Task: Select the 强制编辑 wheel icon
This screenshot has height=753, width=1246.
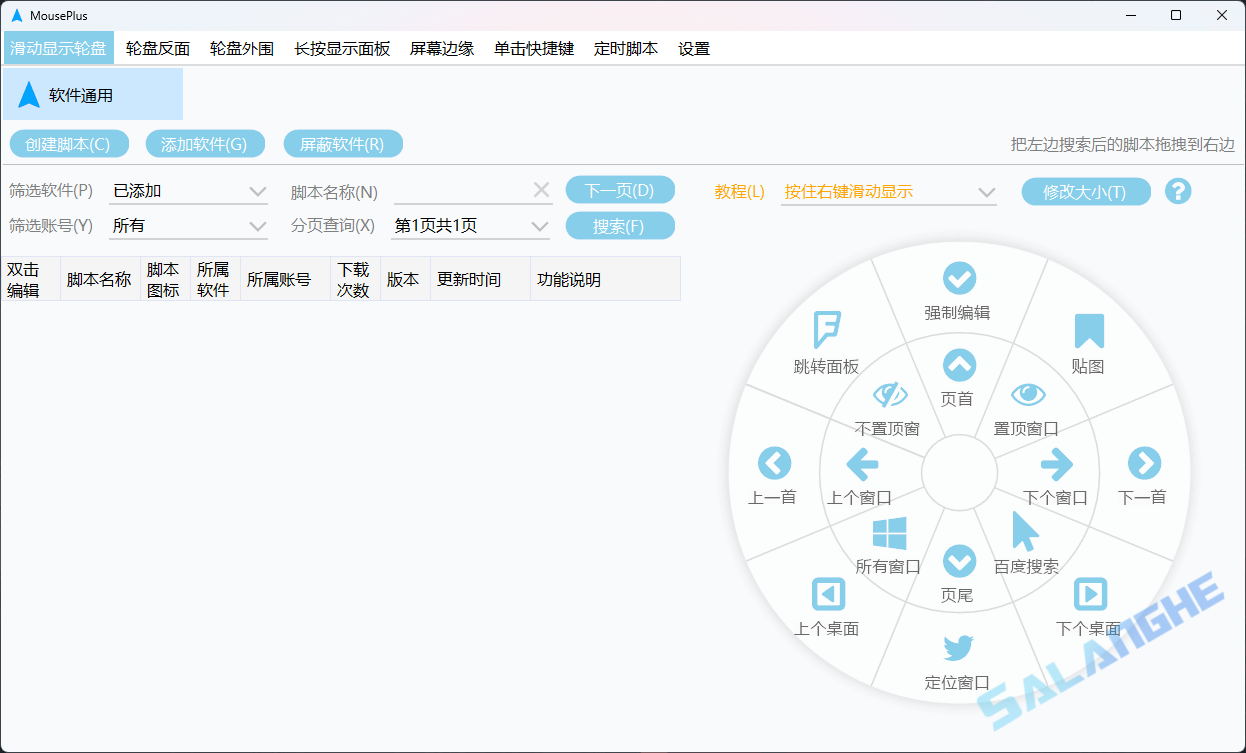Action: tap(958, 278)
